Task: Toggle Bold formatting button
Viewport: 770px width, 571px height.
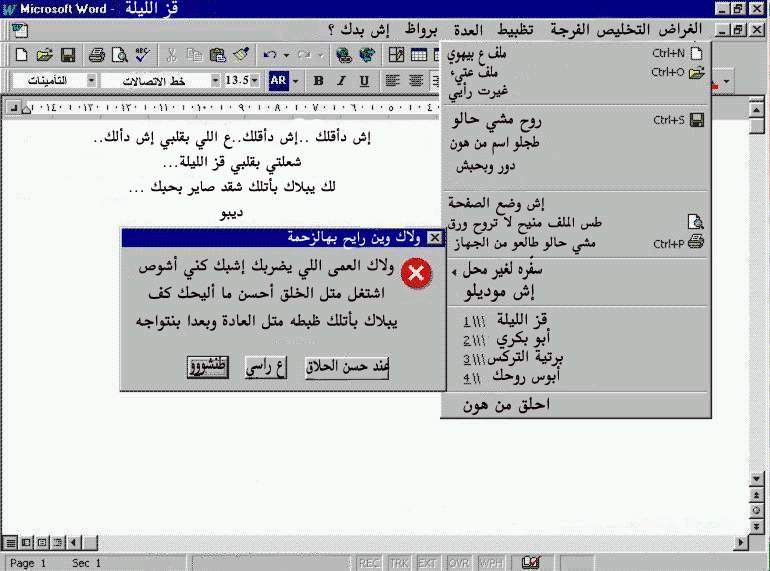Action: [x=318, y=80]
